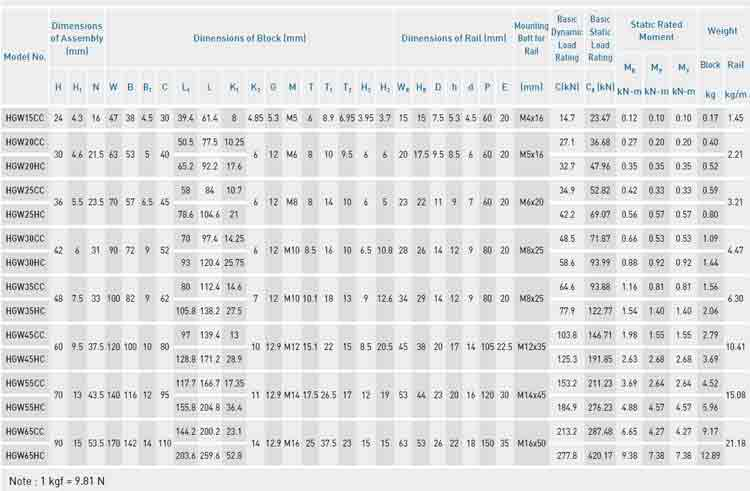Viewport: 750px width, 491px height.
Task: Click the 'Rail' weight sub-header
Action: [x=736, y=65]
